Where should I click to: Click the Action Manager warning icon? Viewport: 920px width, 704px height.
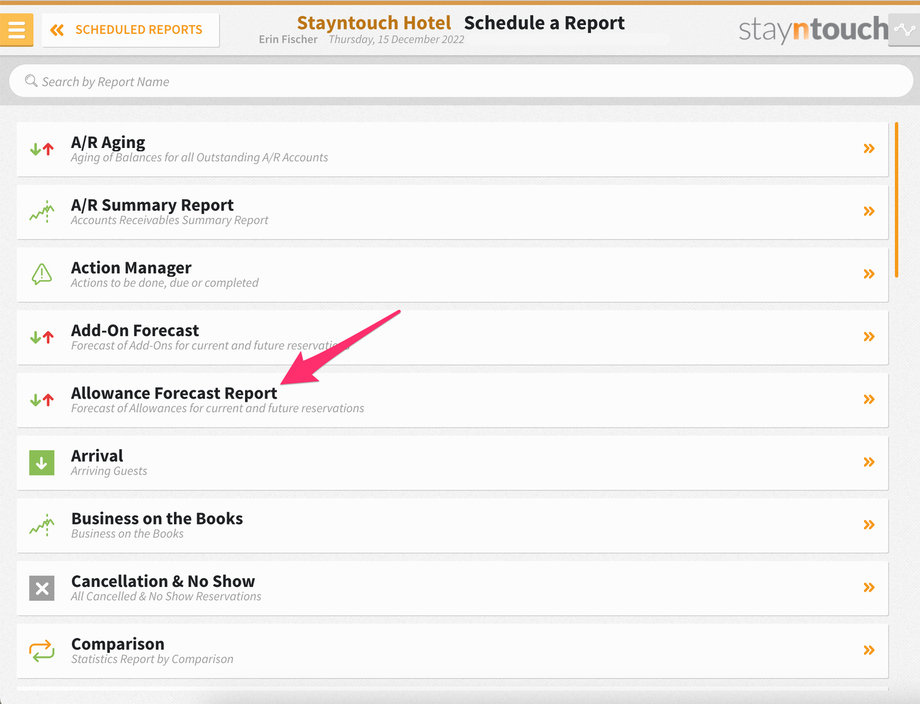pos(42,274)
